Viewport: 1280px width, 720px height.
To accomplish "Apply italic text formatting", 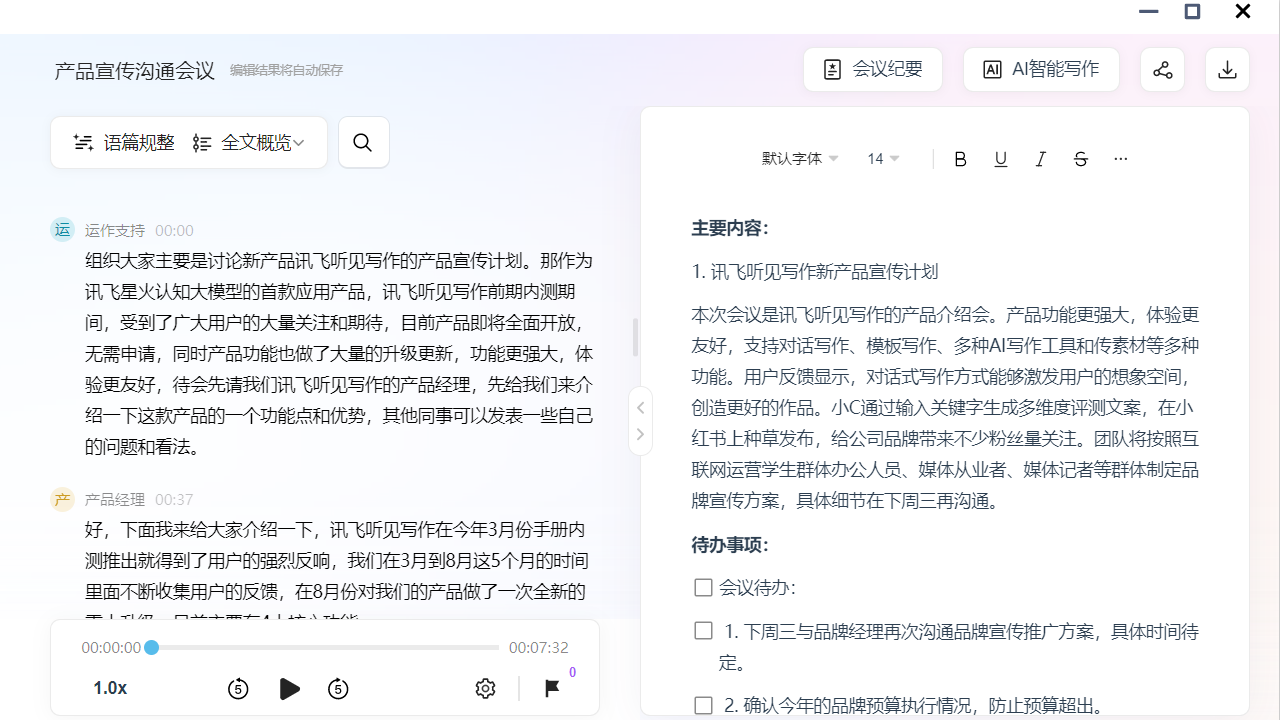I will [1040, 159].
